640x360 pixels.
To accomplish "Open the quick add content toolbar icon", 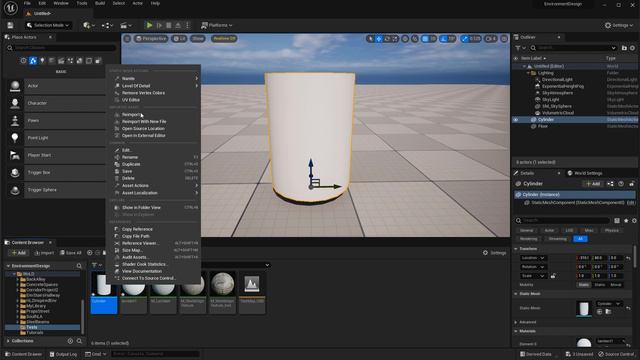I will point(89,25).
